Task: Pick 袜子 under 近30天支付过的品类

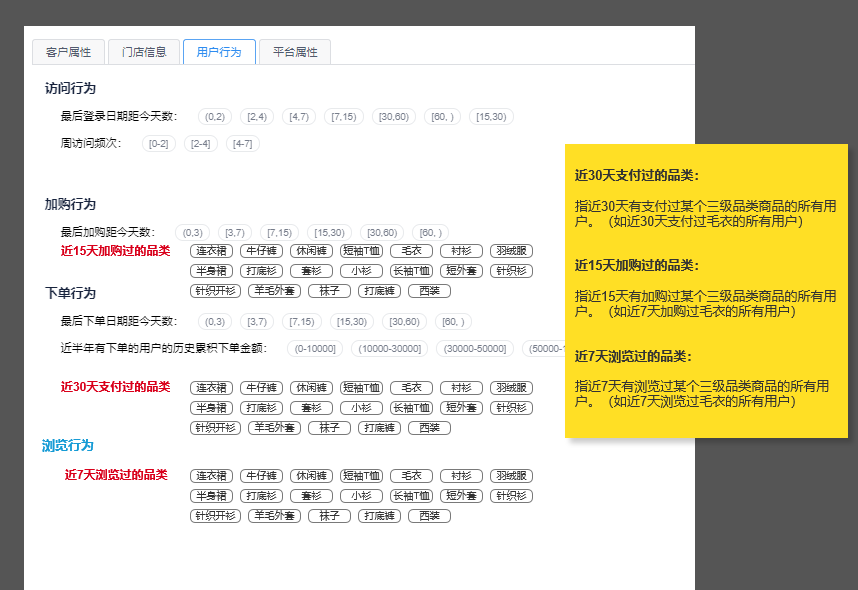Action: 329,428
